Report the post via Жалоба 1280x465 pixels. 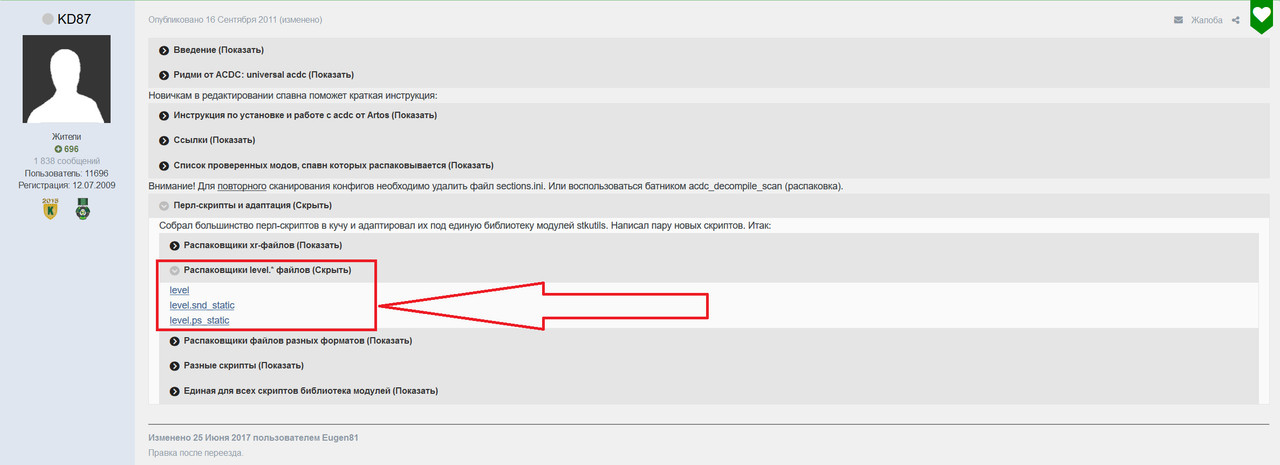1205,20
